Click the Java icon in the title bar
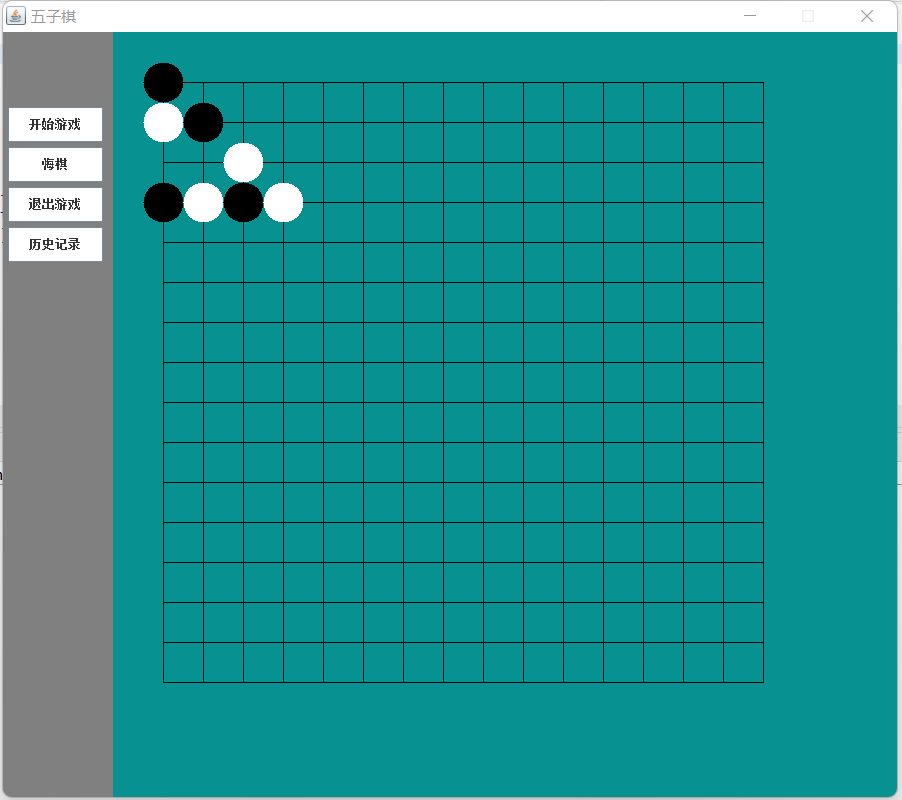This screenshot has height=800, width=902. point(16,16)
